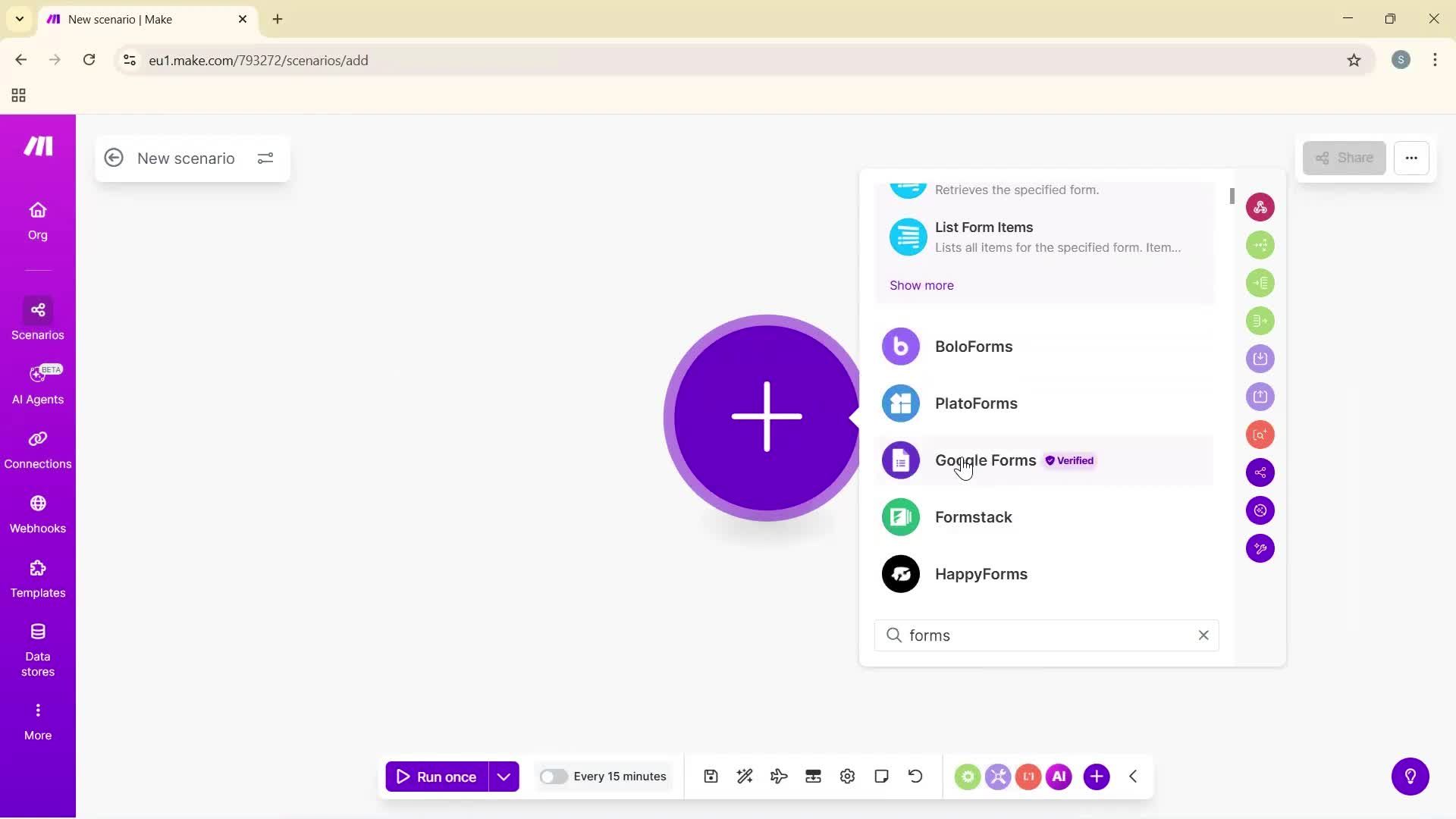Expand the Show more link for form actions
This screenshot has height=819, width=1456.
click(x=921, y=285)
